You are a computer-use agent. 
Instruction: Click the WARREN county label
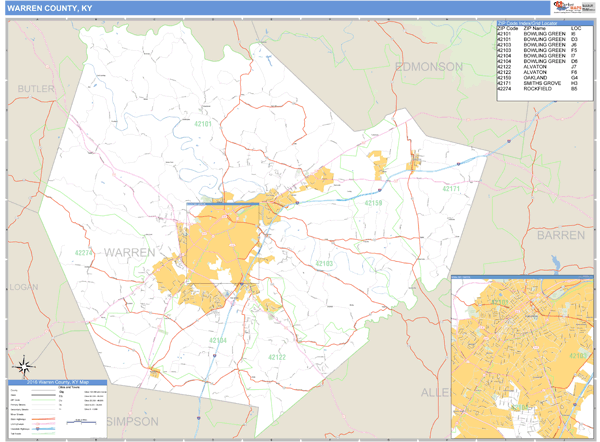click(130, 253)
